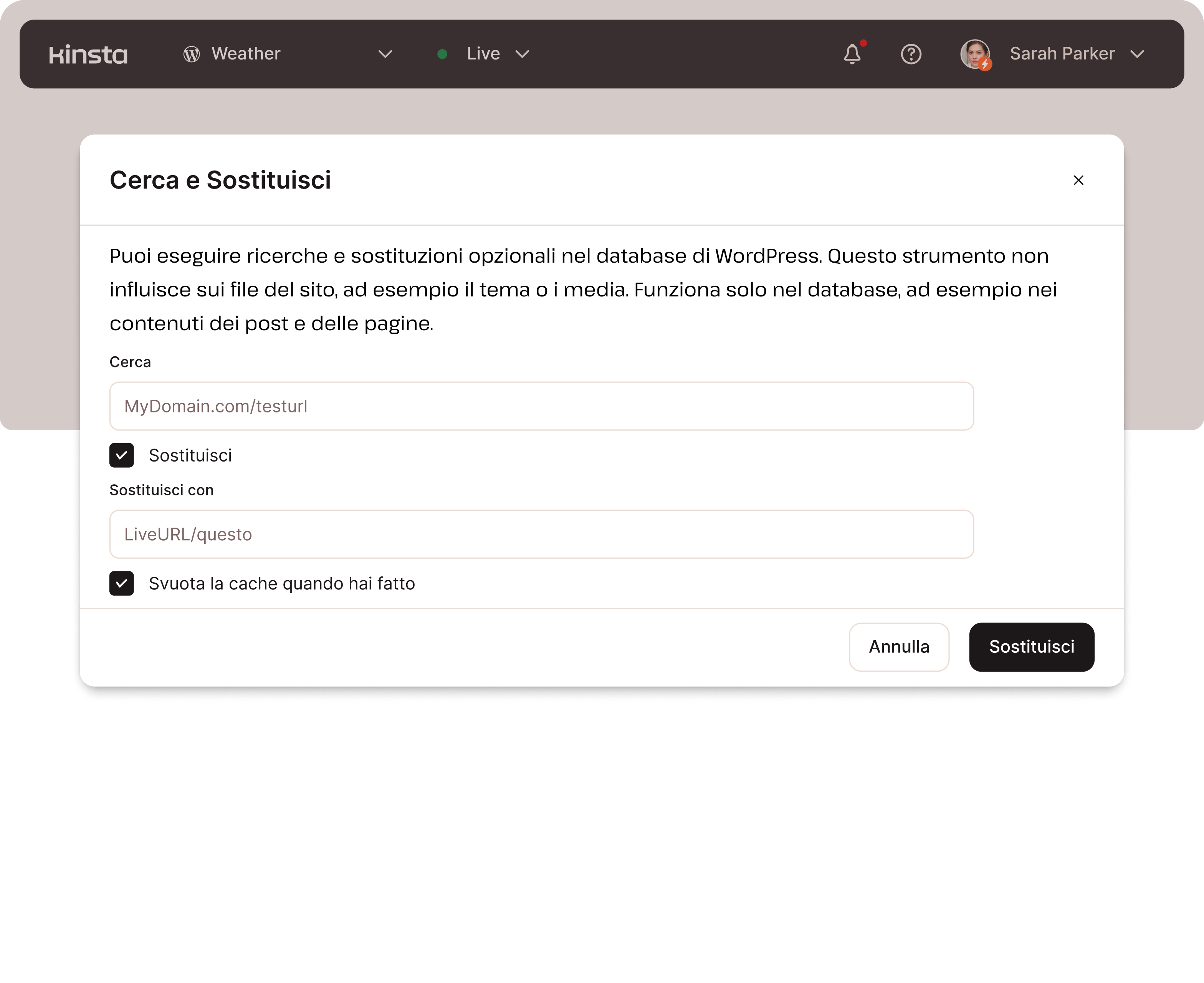Viewport: 1204px width, 983px height.
Task: Open the notifications bell
Action: [x=852, y=55]
